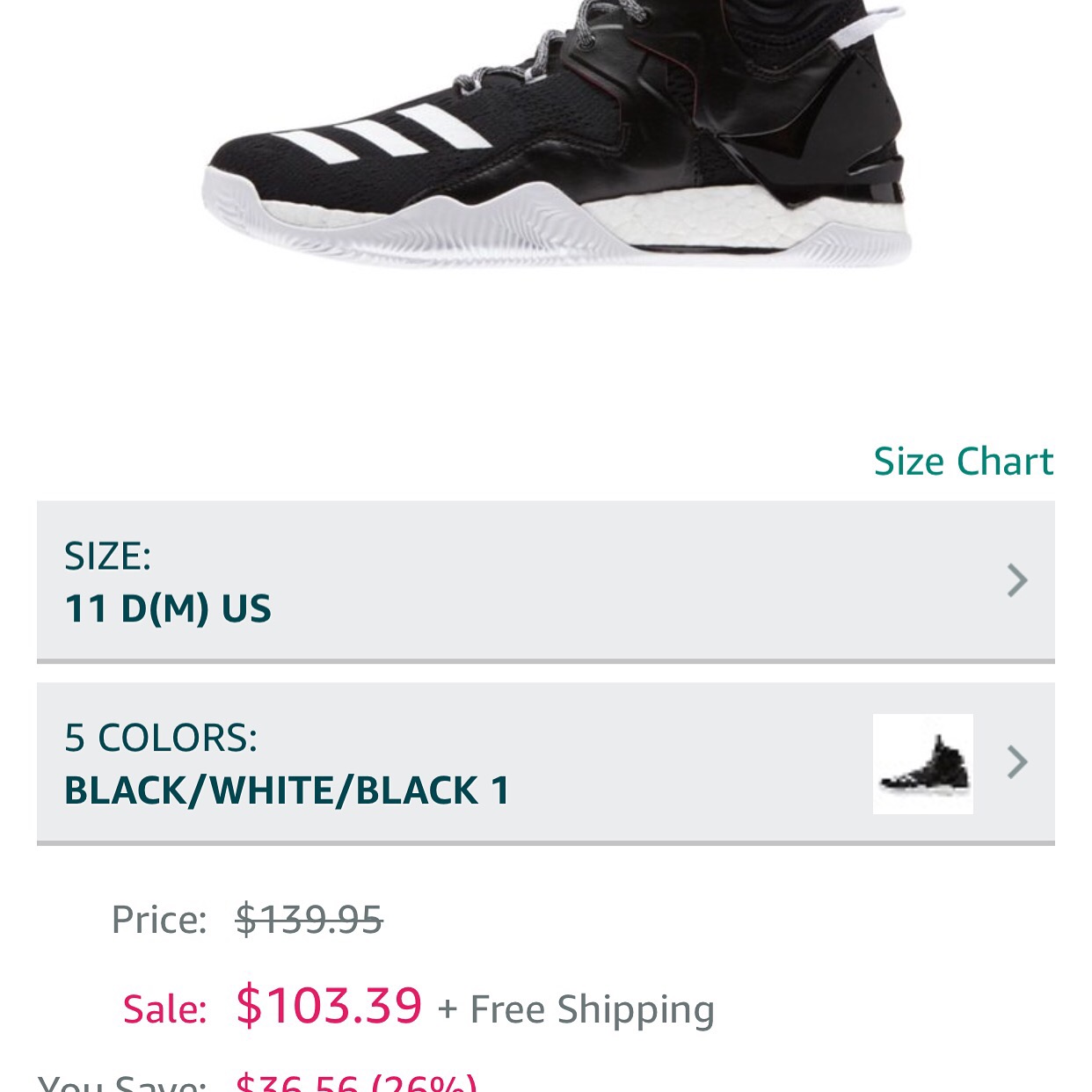Click the Sale: label
Image resolution: width=1092 pixels, height=1092 pixels.
click(164, 1009)
